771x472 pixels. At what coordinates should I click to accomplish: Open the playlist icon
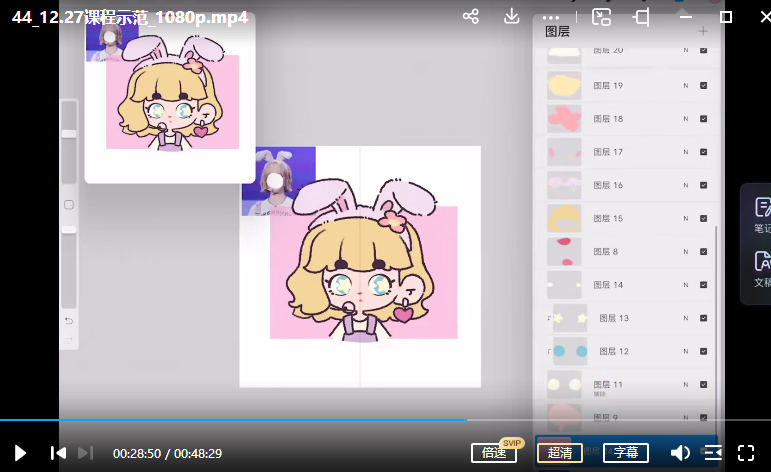tap(713, 453)
